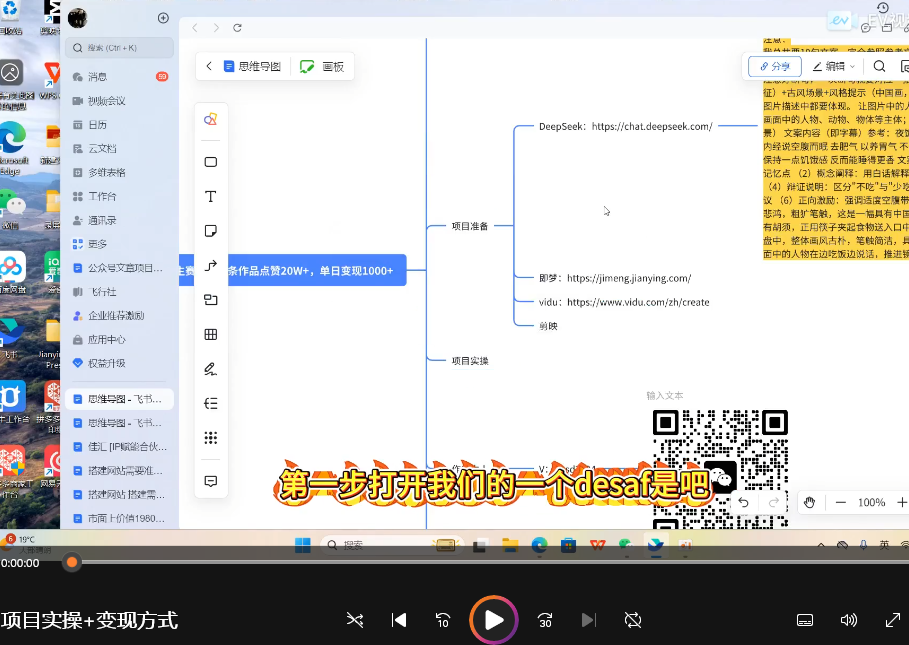
Task: Redo last whiteboard action
Action: pos(773,502)
